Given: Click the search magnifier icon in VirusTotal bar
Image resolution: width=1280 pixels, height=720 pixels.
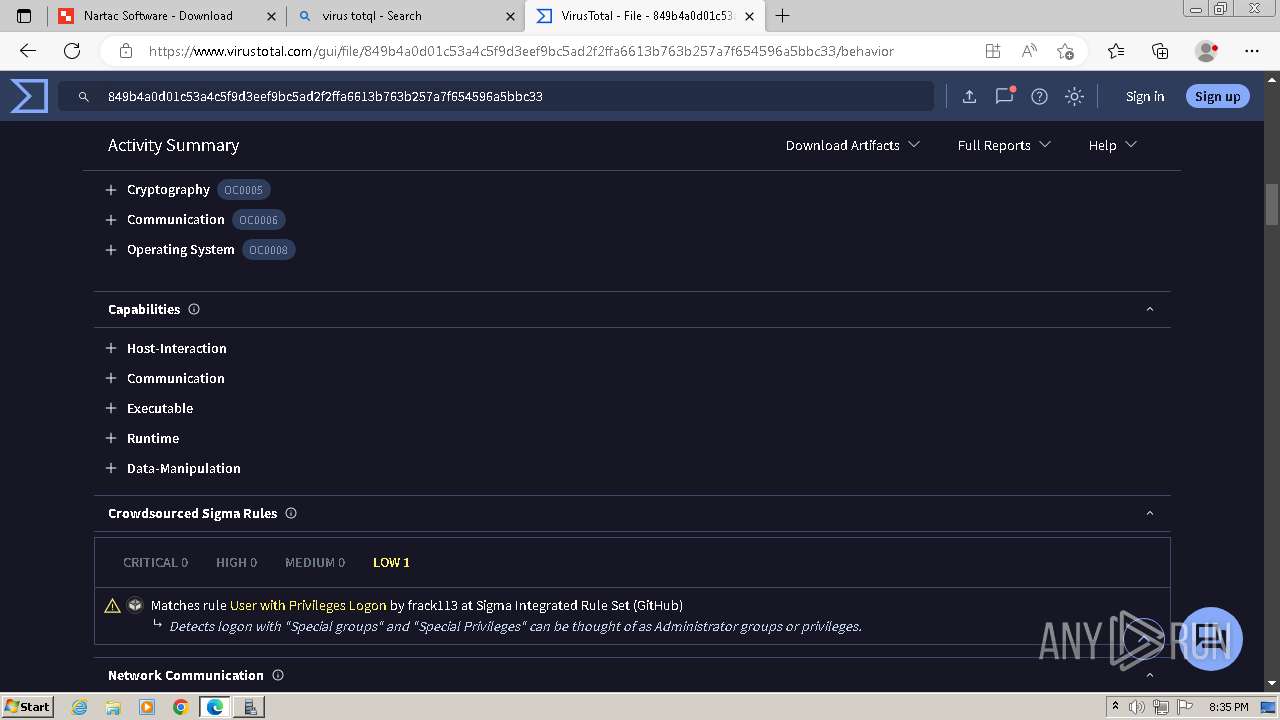Looking at the screenshot, I should [x=84, y=97].
